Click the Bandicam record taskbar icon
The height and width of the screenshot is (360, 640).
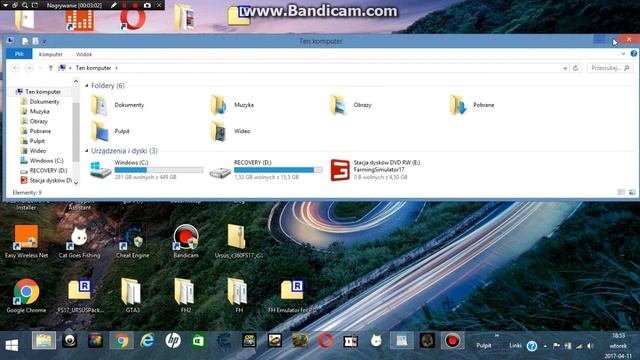[452, 340]
